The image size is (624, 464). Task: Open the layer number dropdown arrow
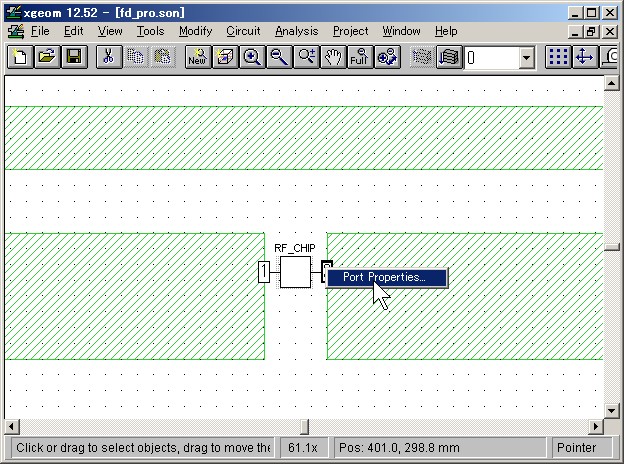tap(526, 58)
